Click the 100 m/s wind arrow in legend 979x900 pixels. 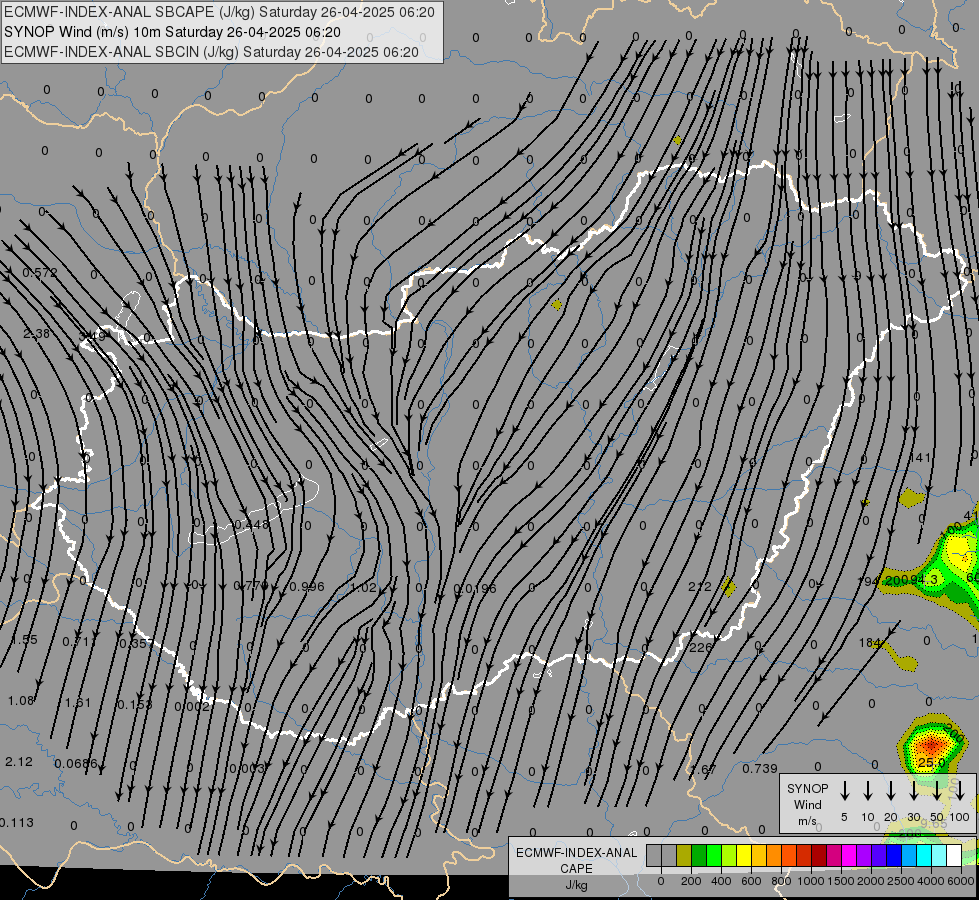point(960,790)
